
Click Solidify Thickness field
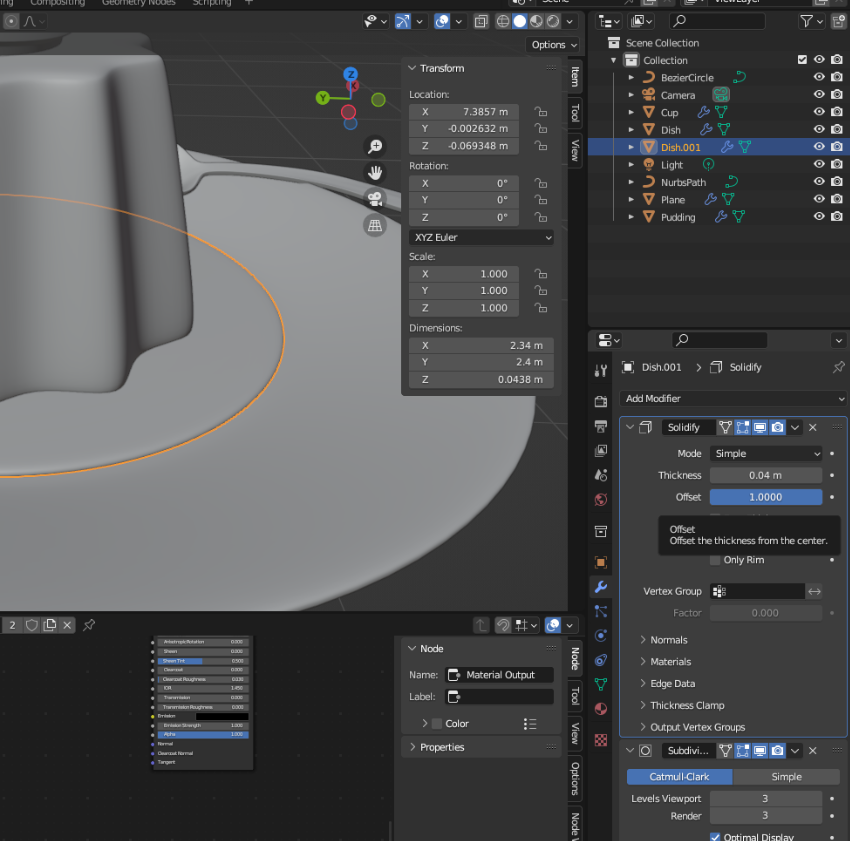(766, 475)
